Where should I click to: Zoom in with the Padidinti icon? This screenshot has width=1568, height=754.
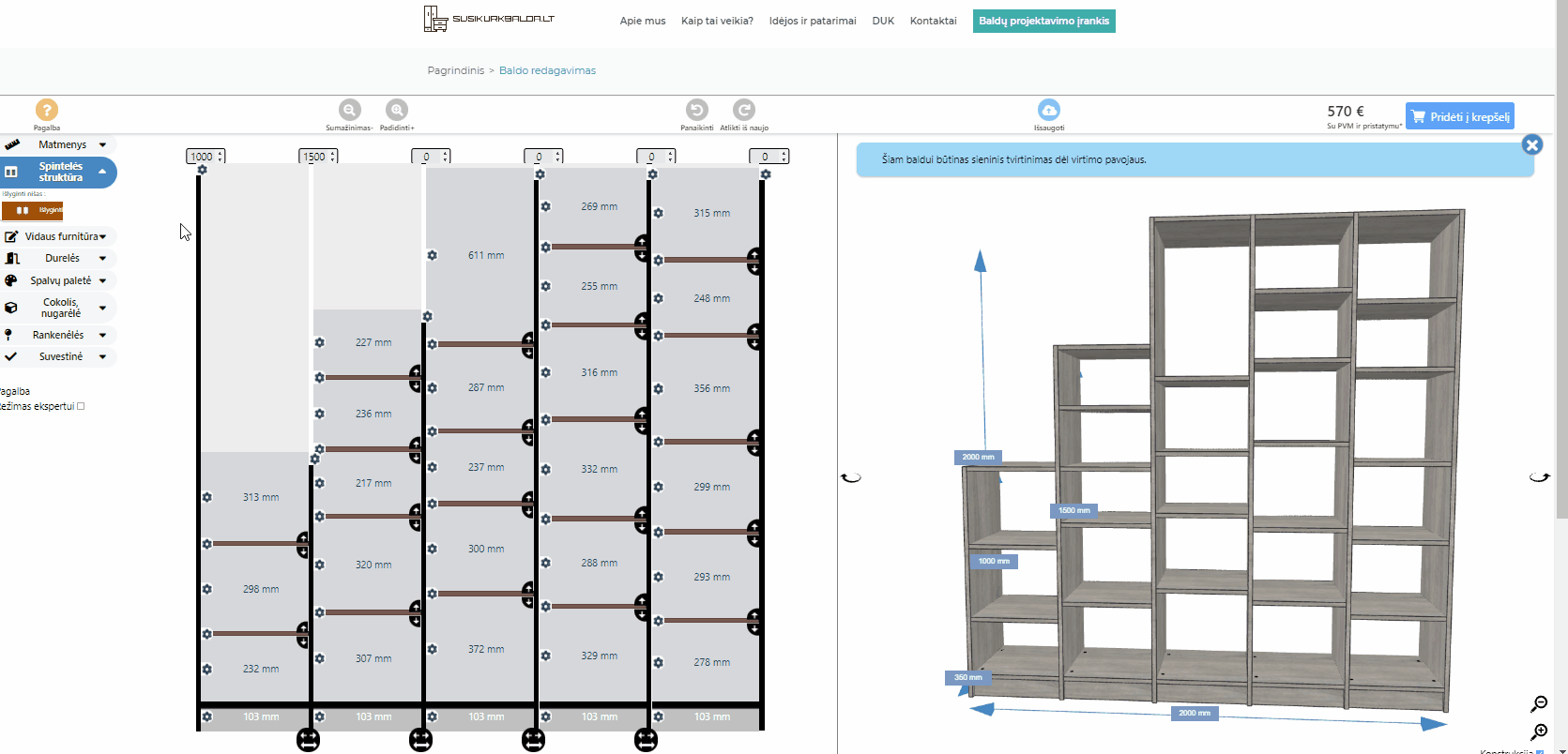pyautogui.click(x=397, y=110)
